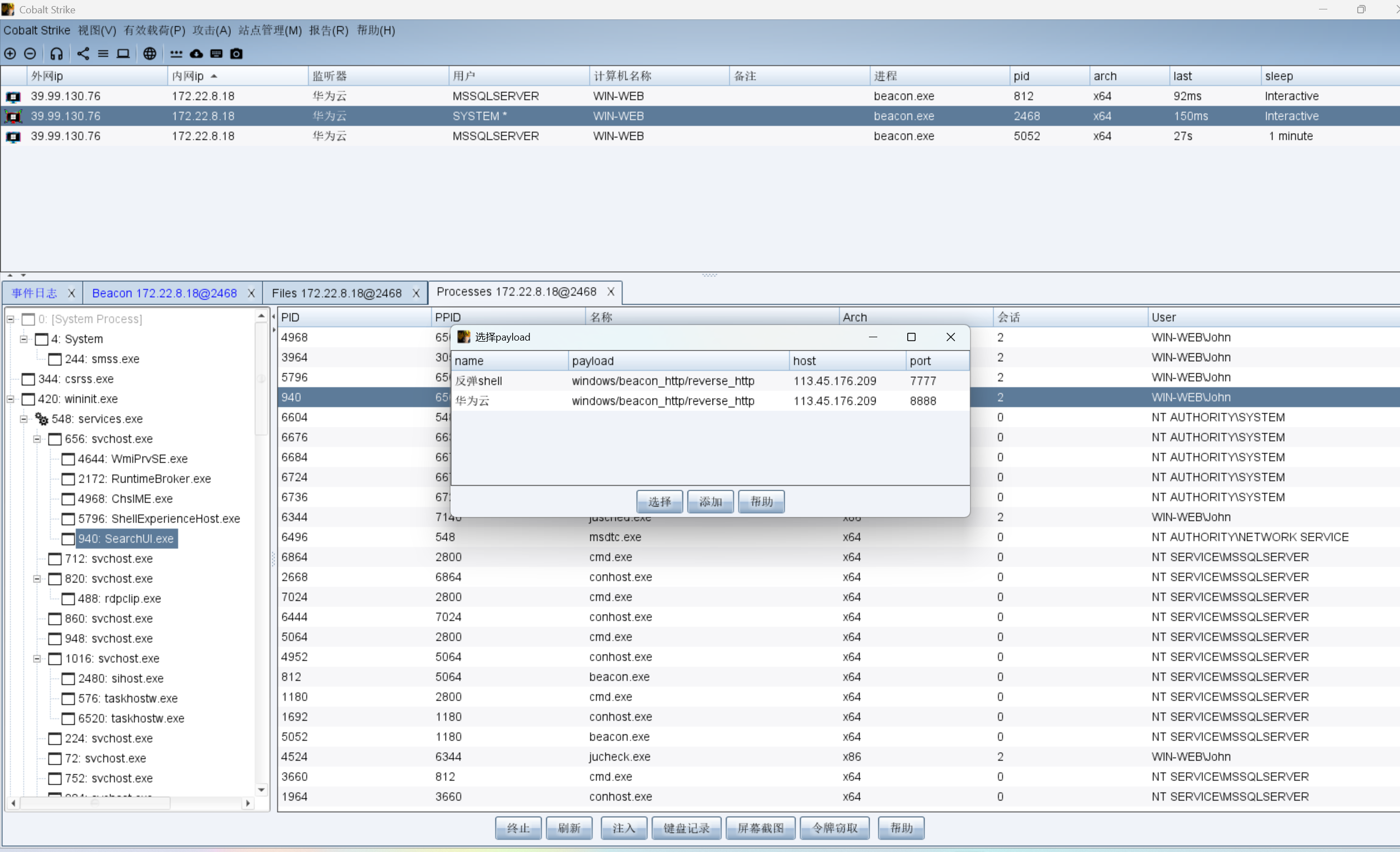The image size is (1400, 852).
Task: Show targets via the laptop icon
Action: 123,53
